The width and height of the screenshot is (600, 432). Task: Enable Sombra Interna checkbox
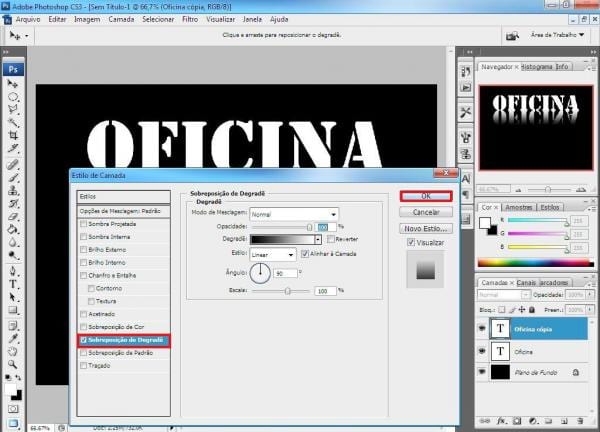[x=83, y=237]
